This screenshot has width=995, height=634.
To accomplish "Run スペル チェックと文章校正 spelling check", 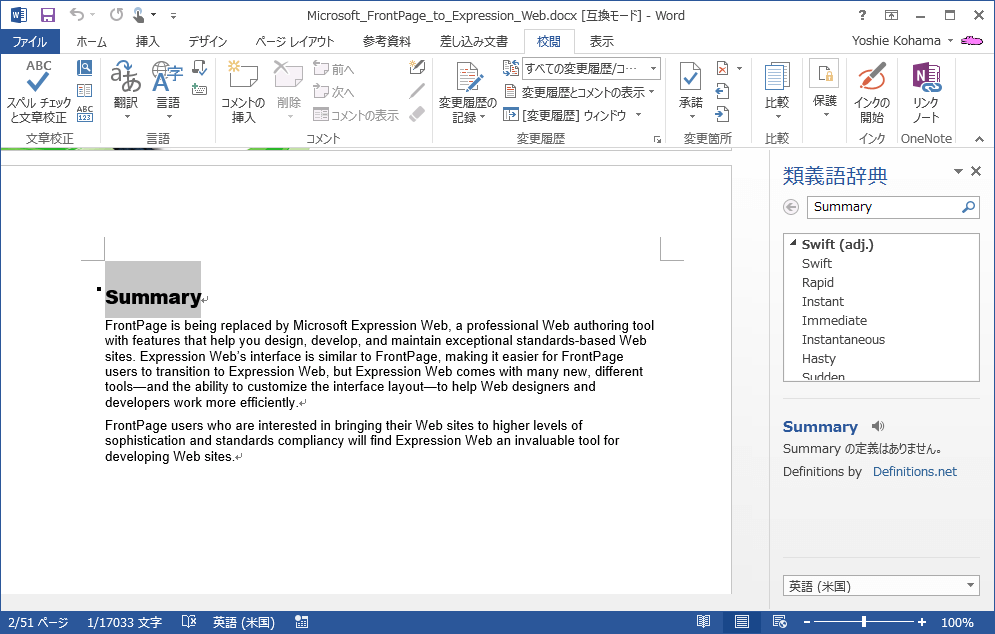I will click(x=38, y=92).
